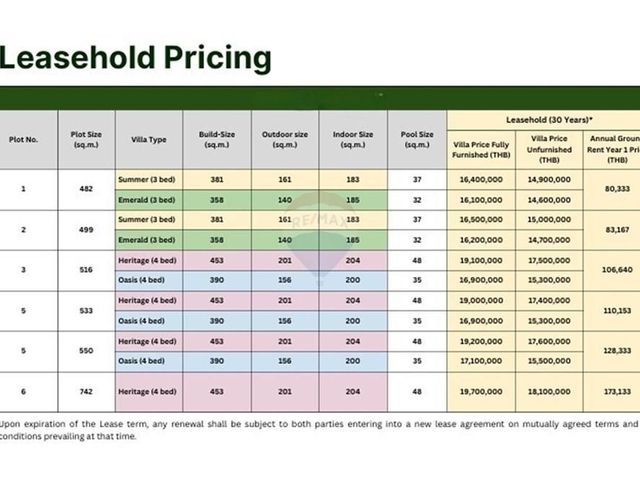Click the lease renewal footnote text

coord(318,430)
